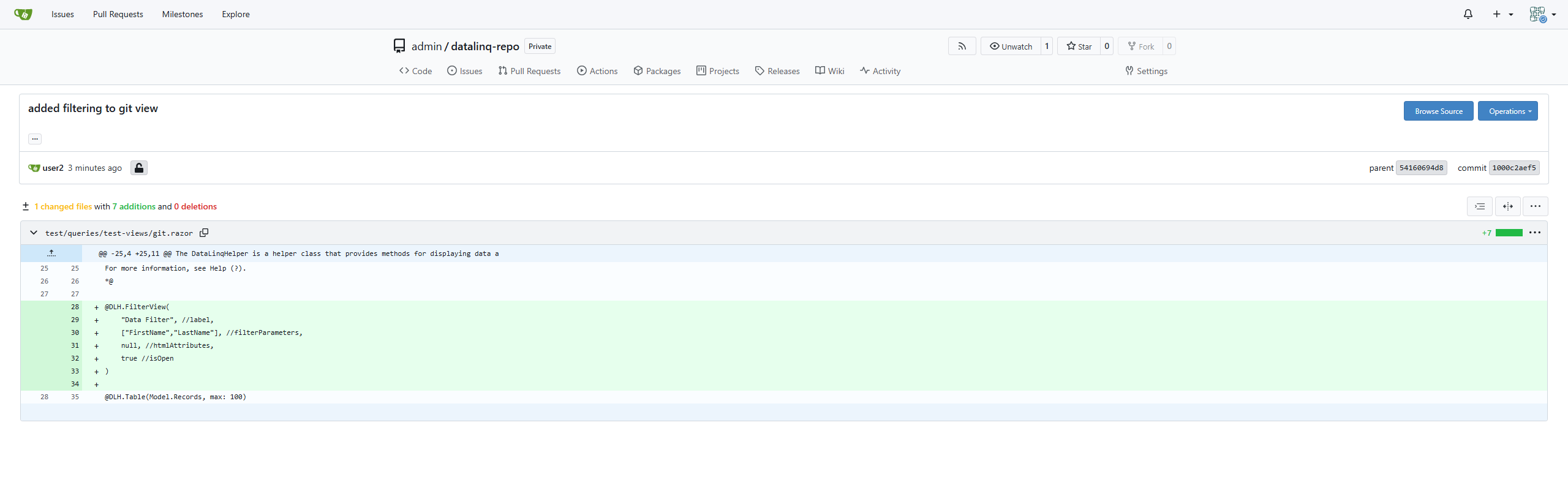Open the plus create-new menu
Screen dimensions: 1568x488
[x=1502, y=14]
